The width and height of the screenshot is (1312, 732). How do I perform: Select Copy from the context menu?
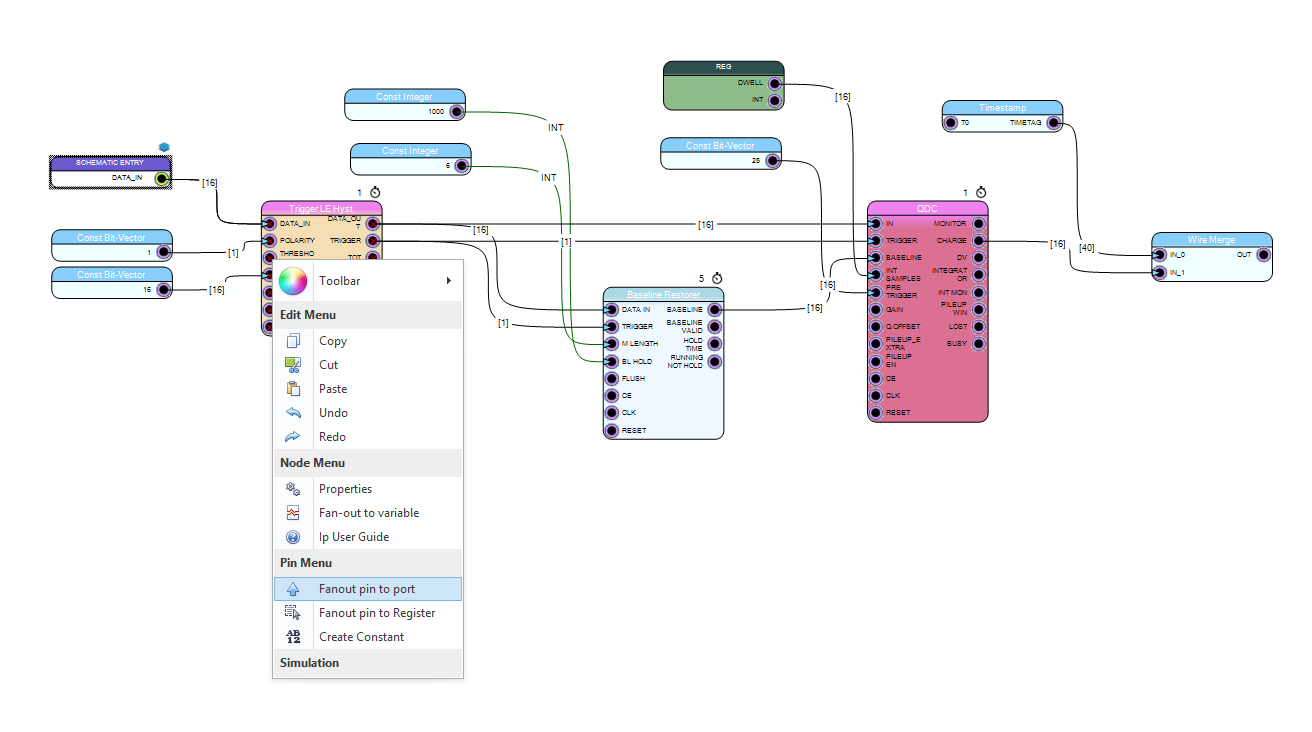368,341
